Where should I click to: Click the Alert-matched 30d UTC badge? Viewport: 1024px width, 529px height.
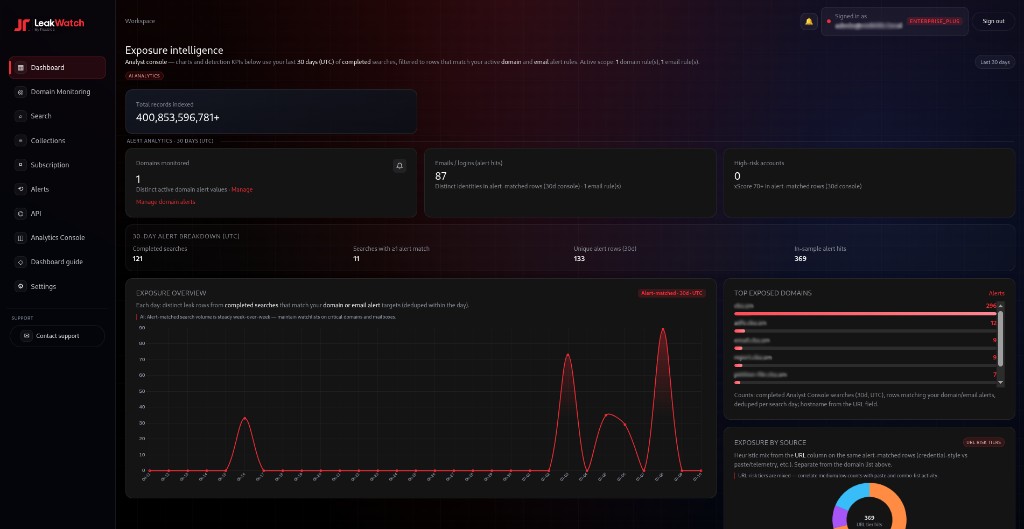click(672, 293)
